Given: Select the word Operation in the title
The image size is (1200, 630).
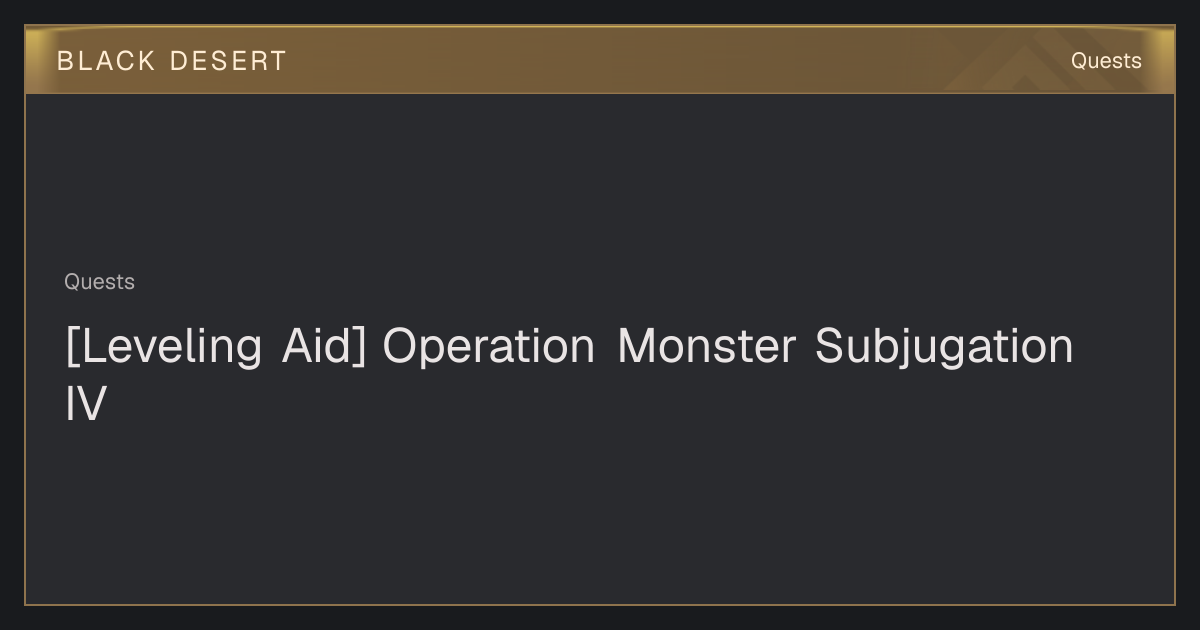Looking at the screenshot, I should click(x=489, y=346).
